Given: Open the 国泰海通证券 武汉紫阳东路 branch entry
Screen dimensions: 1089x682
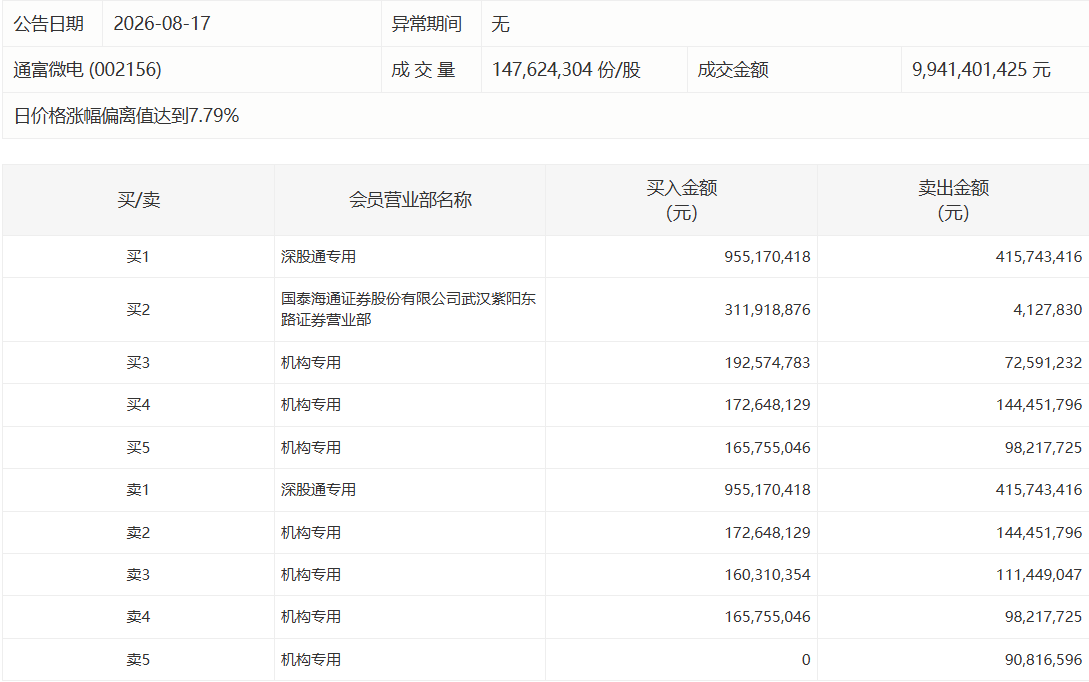Looking at the screenshot, I should (408, 309).
